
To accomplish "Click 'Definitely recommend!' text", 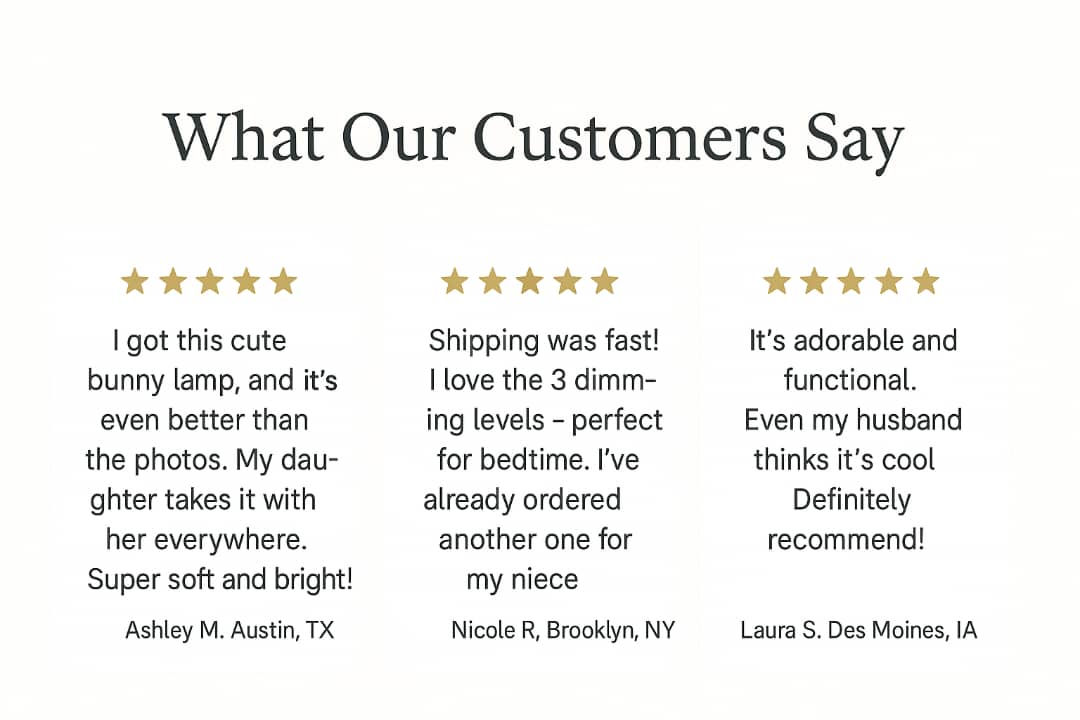I will pyautogui.click(x=849, y=520).
